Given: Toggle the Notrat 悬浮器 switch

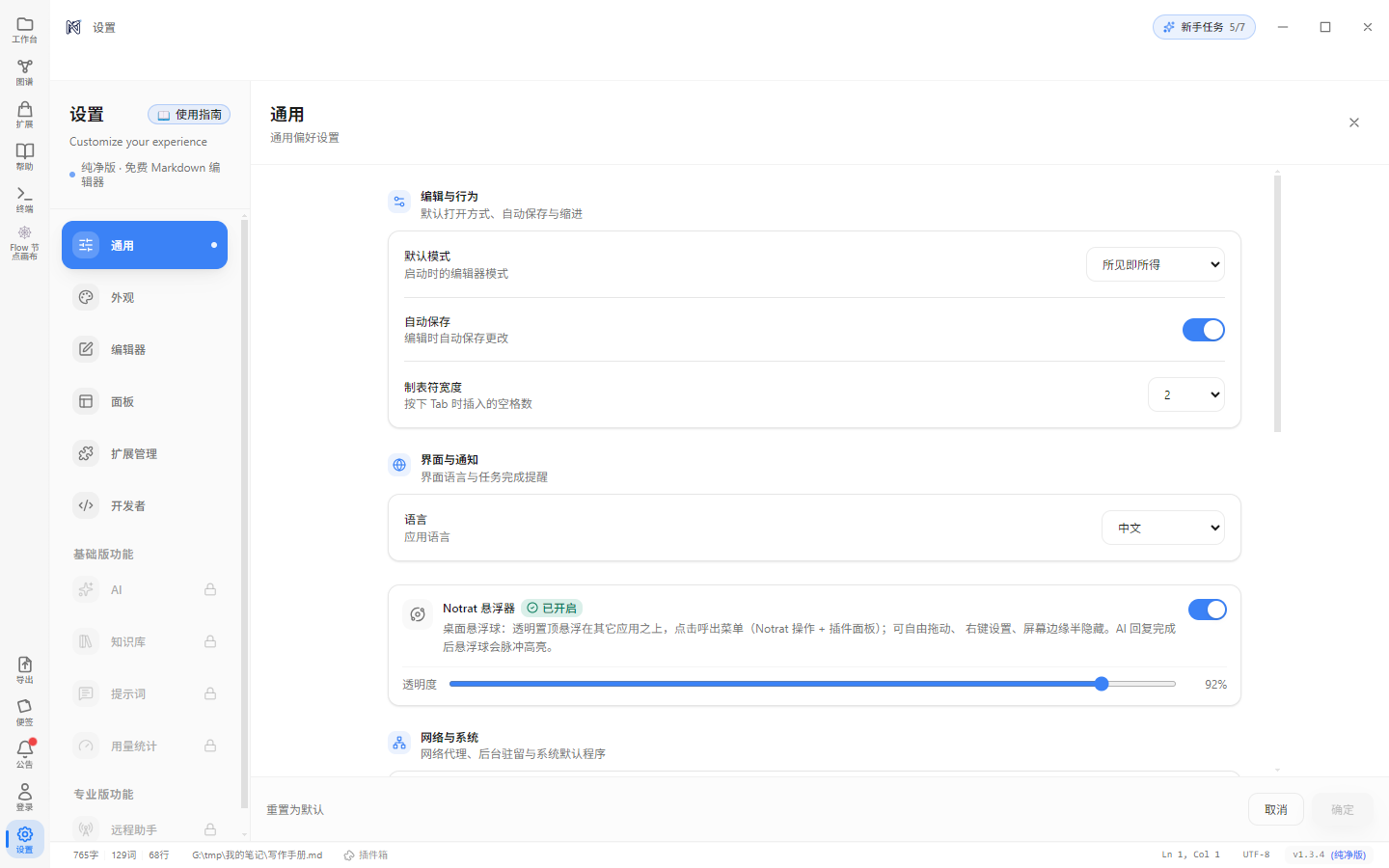Looking at the screenshot, I should coord(1208,610).
